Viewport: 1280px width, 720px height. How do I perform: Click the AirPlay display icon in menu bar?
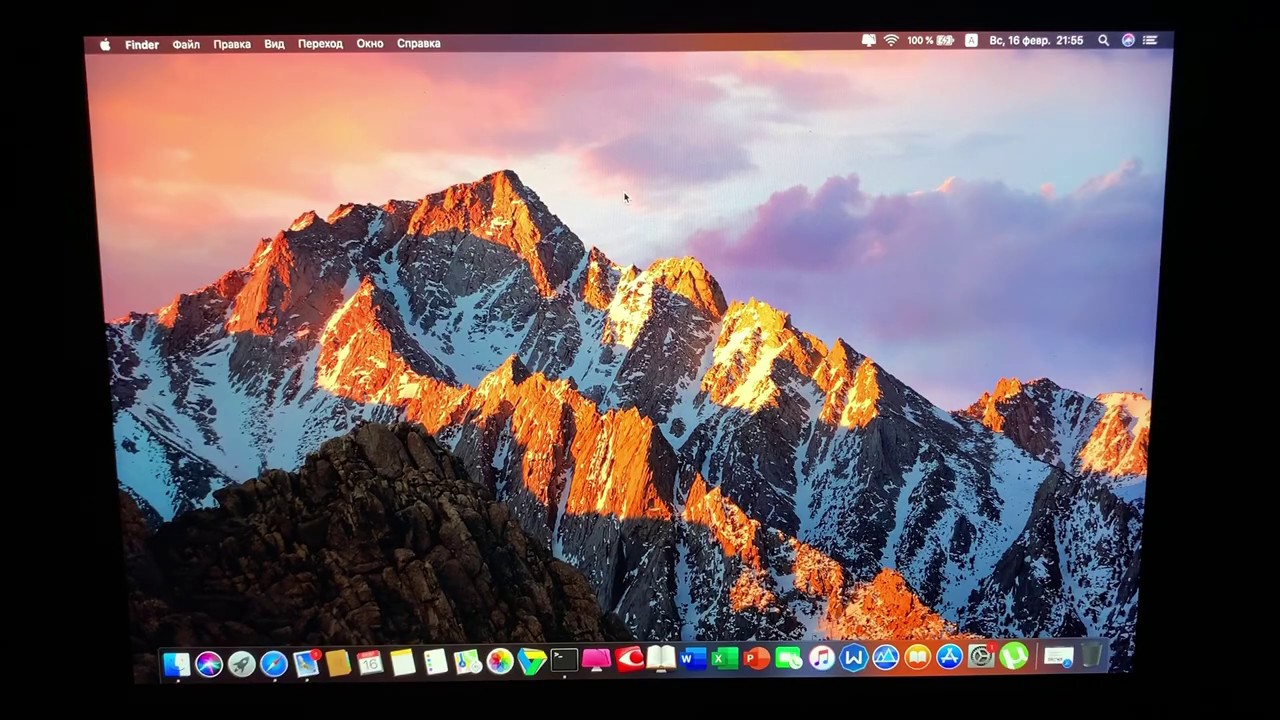(x=868, y=41)
